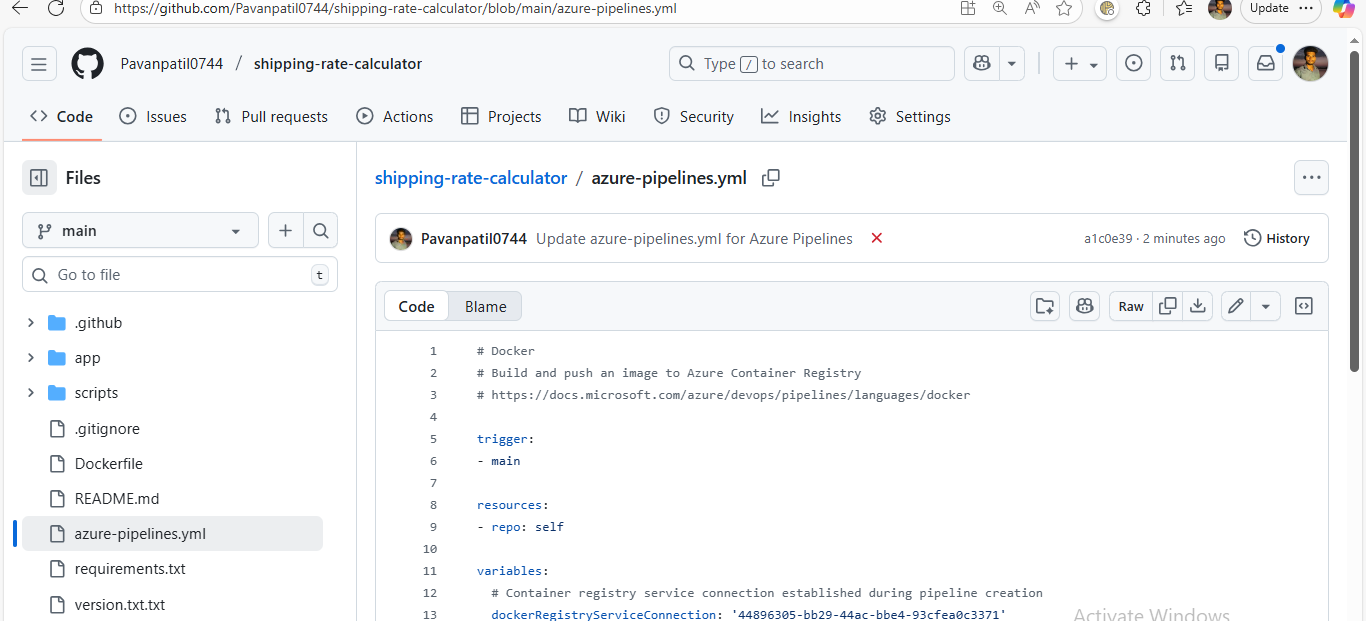Collapse the Files side panel
Image resolution: width=1366 pixels, height=621 pixels.
39,178
